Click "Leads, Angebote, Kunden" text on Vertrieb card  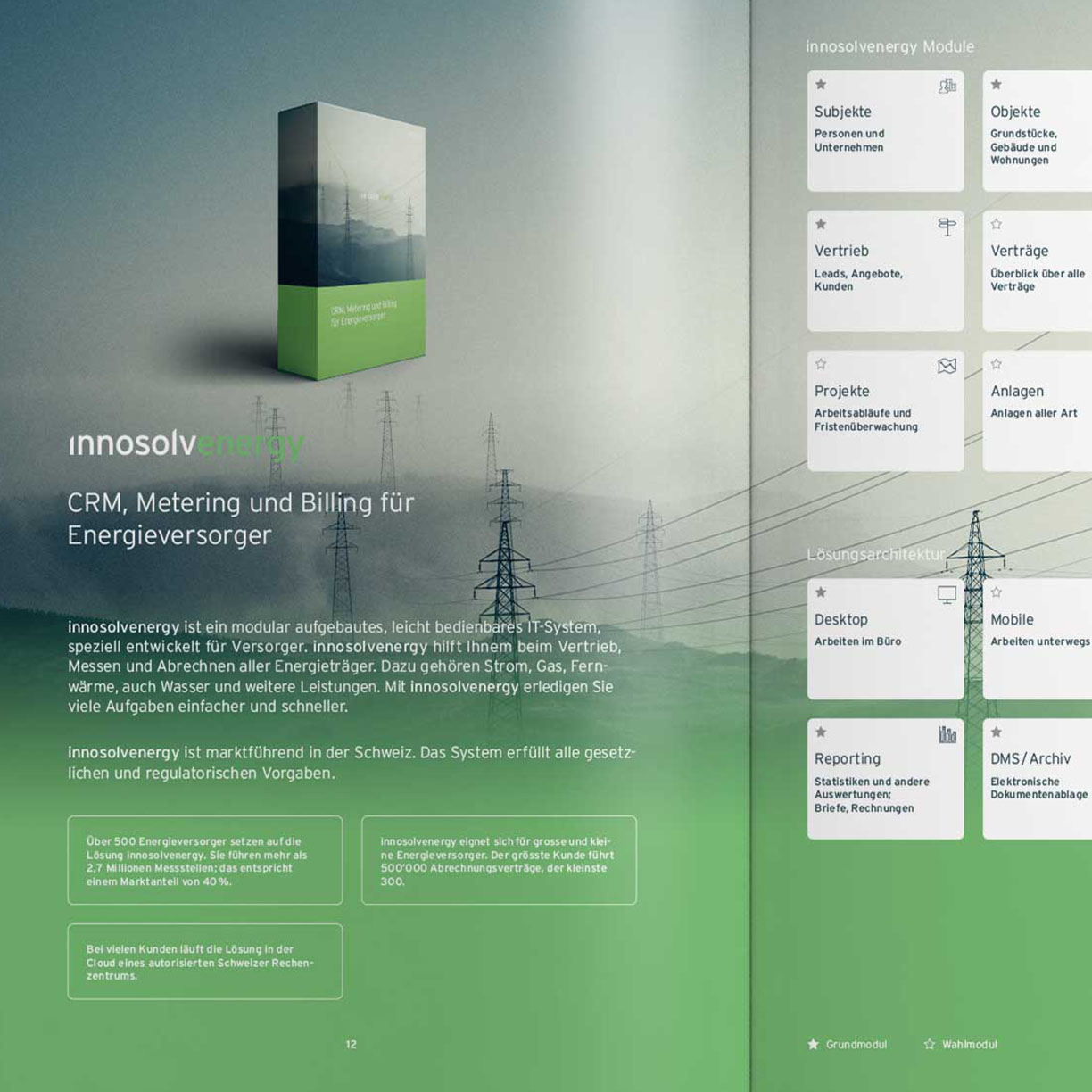[x=858, y=280]
